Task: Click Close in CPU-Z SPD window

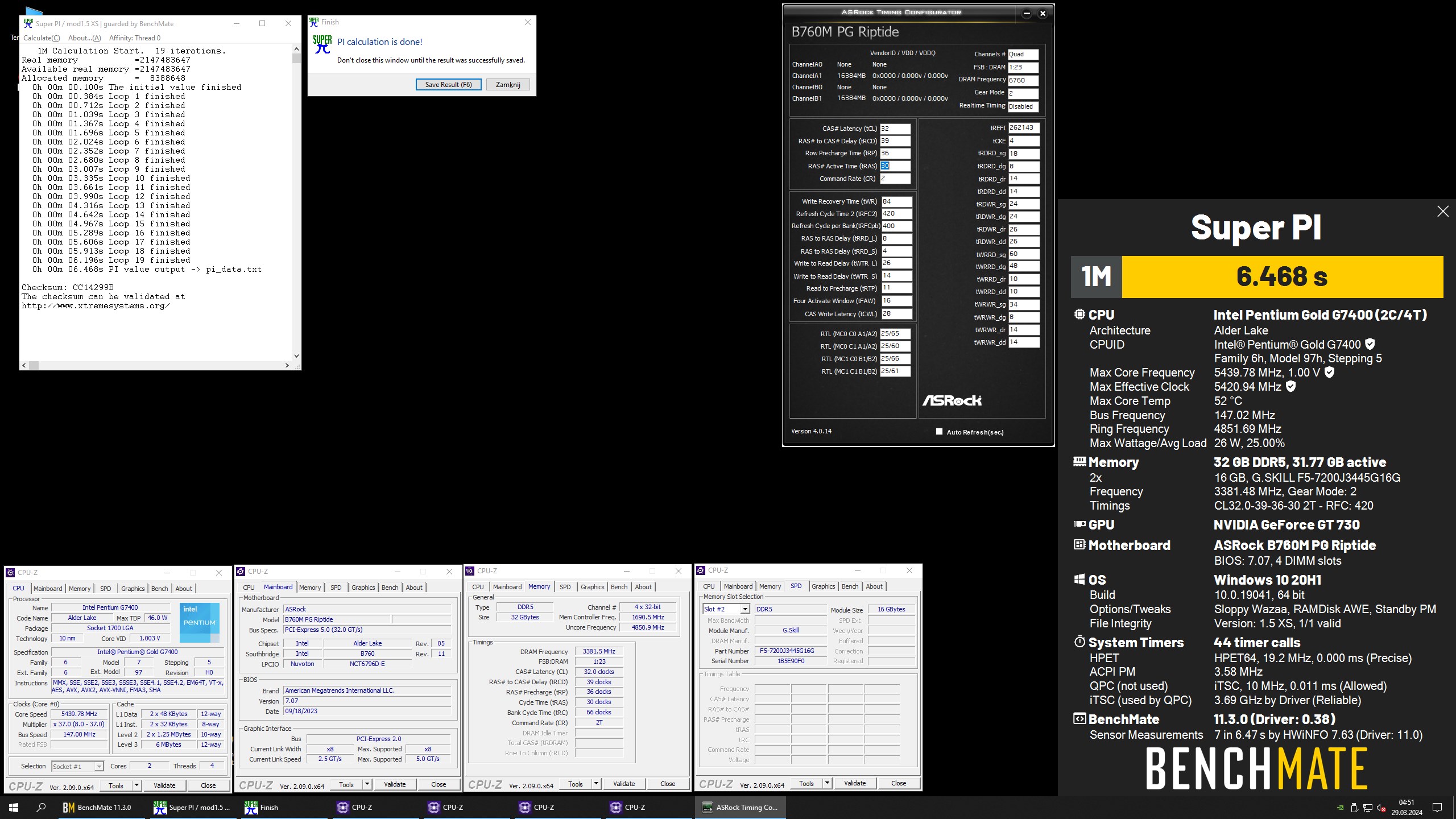Action: pyautogui.click(x=899, y=783)
